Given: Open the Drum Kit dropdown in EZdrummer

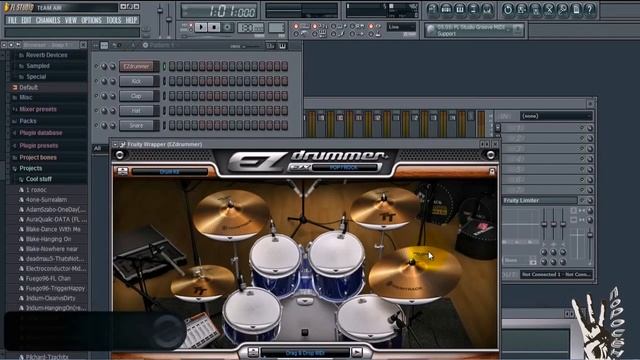Looking at the screenshot, I should (x=169, y=172).
